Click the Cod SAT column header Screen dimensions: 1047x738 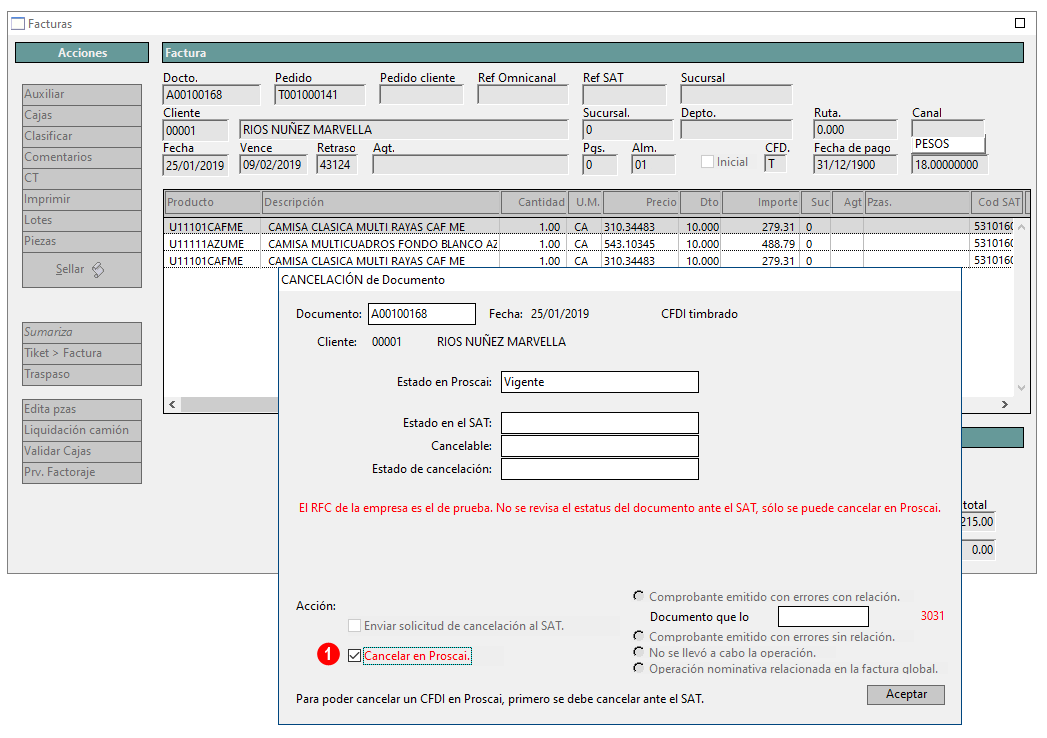(998, 202)
